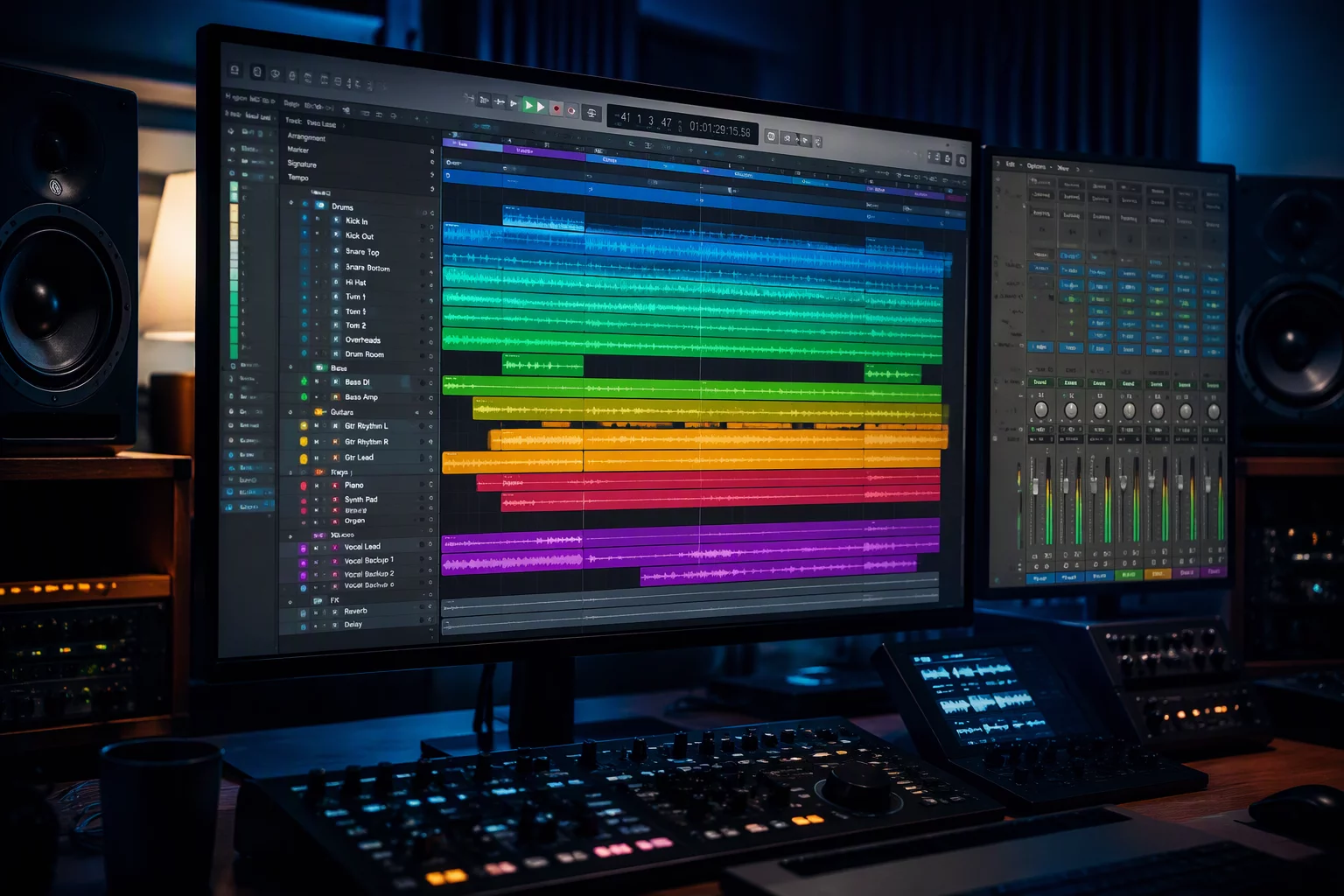Select the Gtr Lead track icon
This screenshot has height=896, width=1344.
(x=335, y=457)
